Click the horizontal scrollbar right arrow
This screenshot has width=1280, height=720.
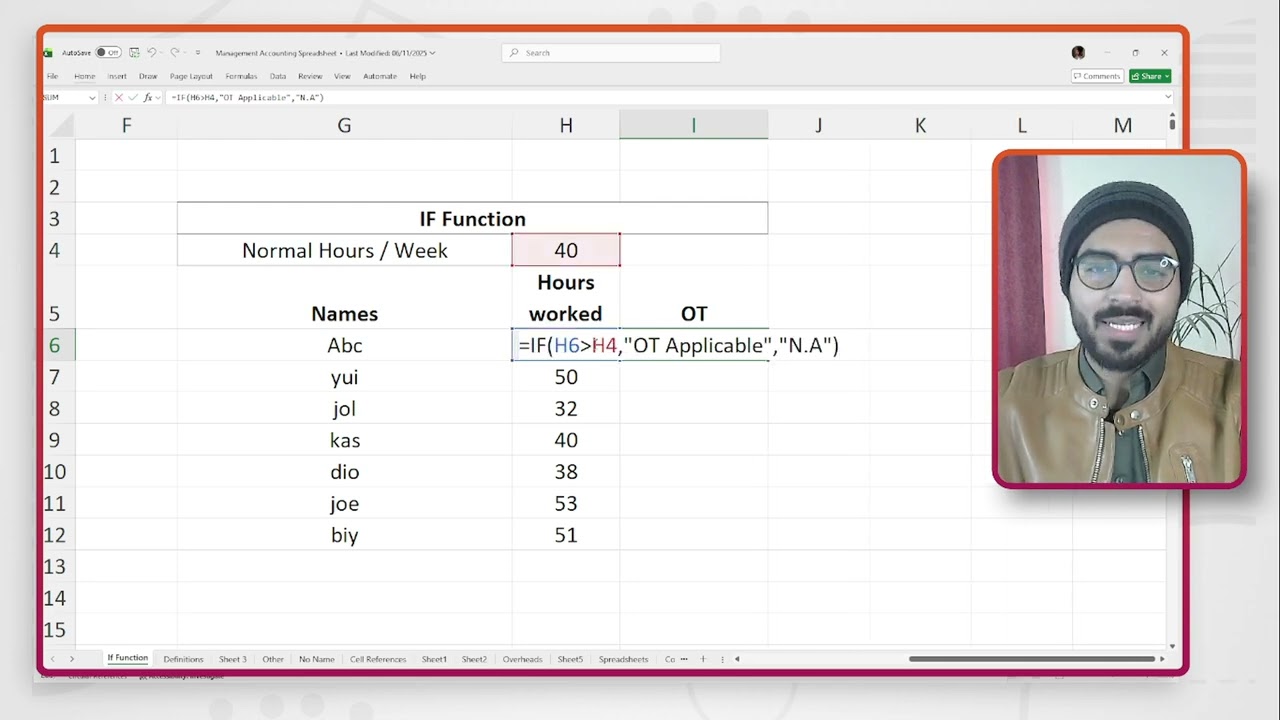[x=1162, y=659]
